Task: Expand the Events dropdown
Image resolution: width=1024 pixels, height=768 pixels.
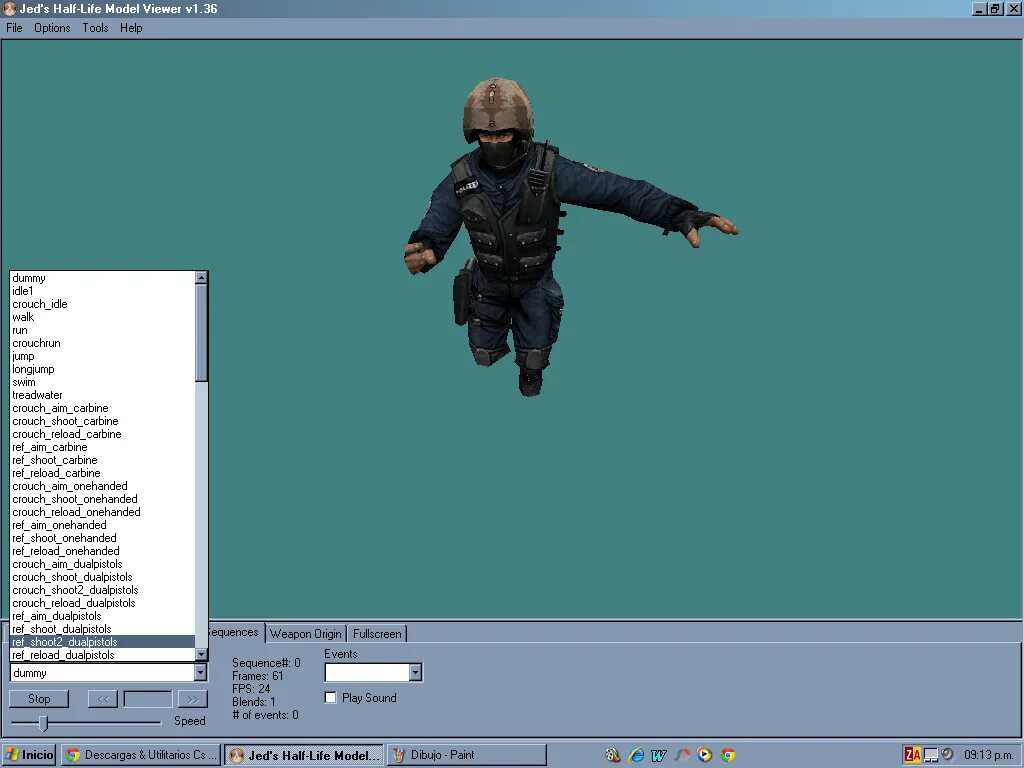Action: point(415,672)
